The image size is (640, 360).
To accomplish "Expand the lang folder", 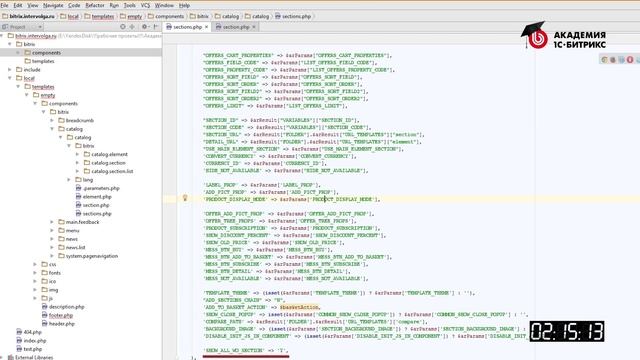I will 69,180.
